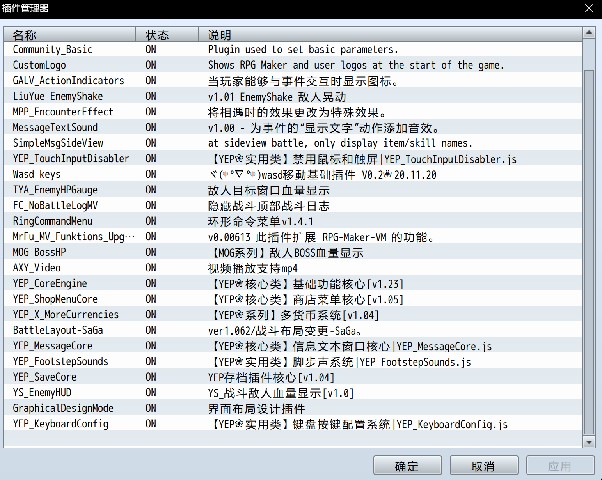Select the Community_Basic plugin row
Viewport: 602px width, 480px height.
pyautogui.click(x=293, y=50)
